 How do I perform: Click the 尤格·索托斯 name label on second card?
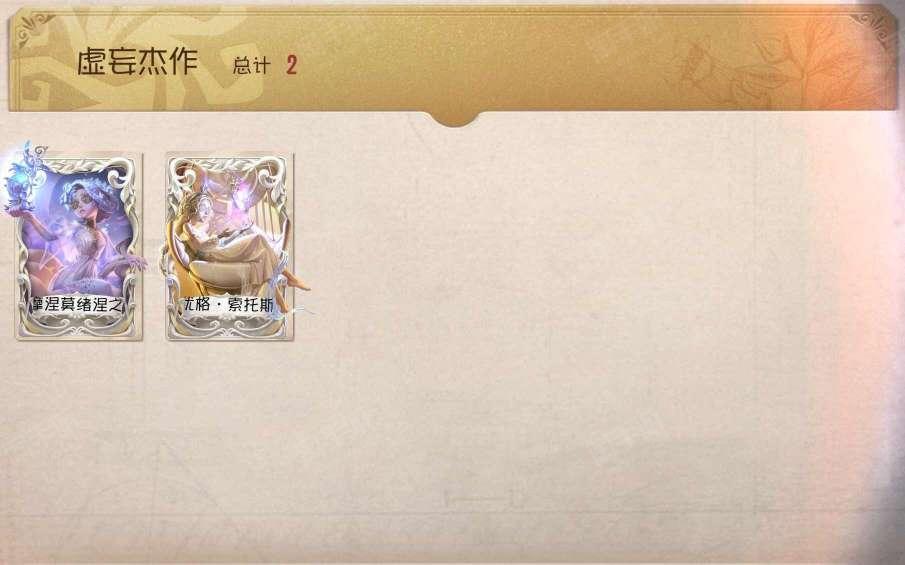pyautogui.click(x=229, y=305)
